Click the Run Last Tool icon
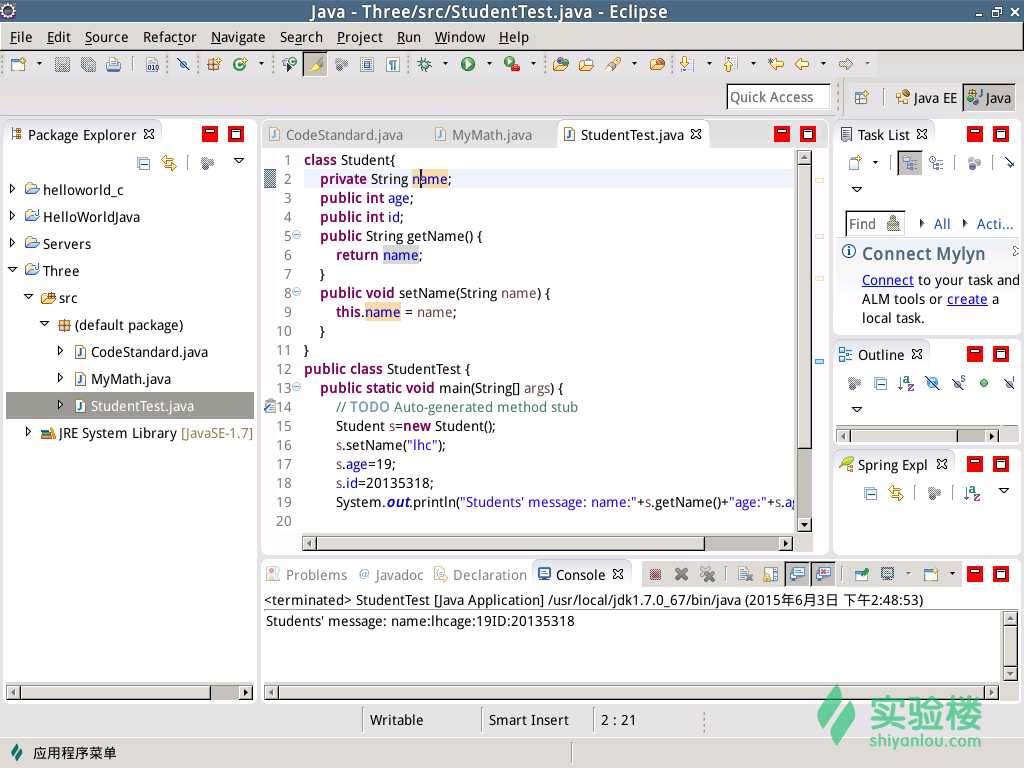Screen dimensions: 1024x768 [x=512, y=64]
